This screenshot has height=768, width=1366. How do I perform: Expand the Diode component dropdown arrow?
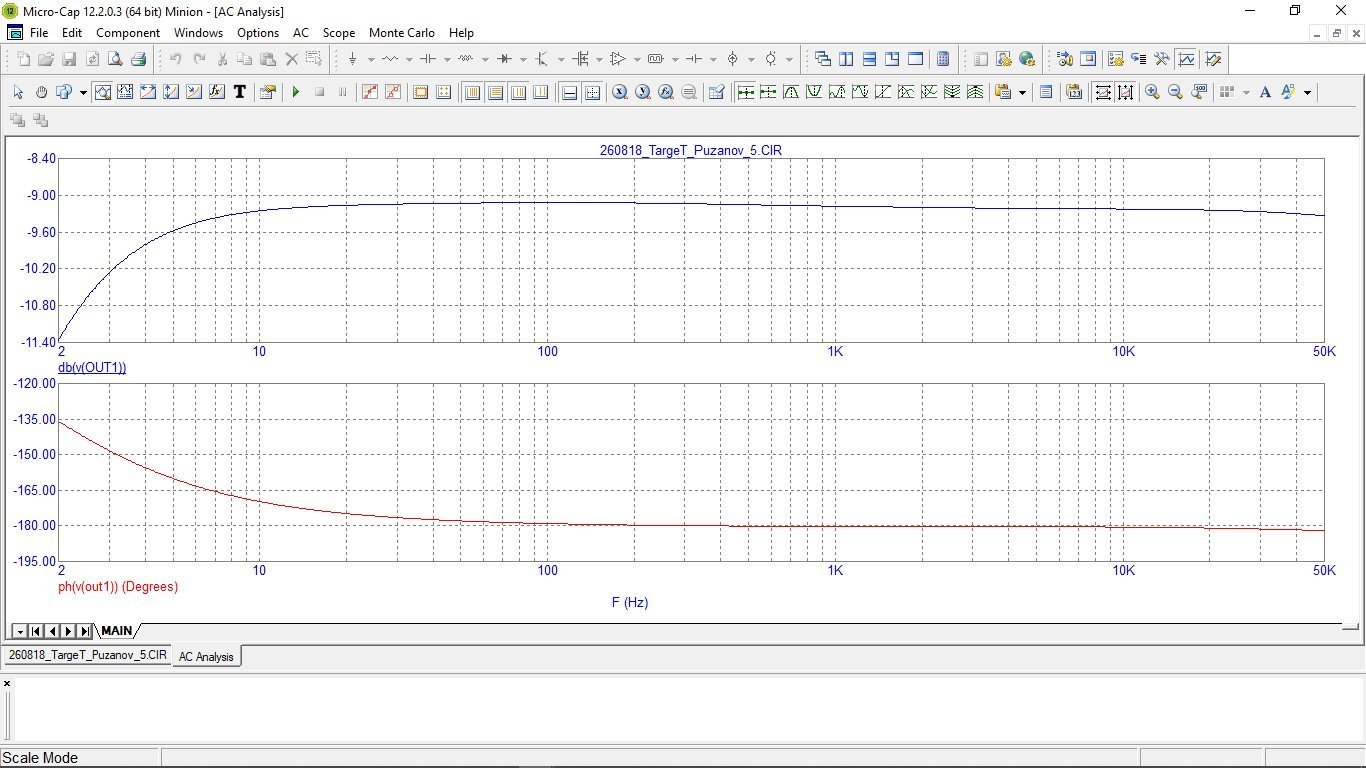[x=523, y=59]
